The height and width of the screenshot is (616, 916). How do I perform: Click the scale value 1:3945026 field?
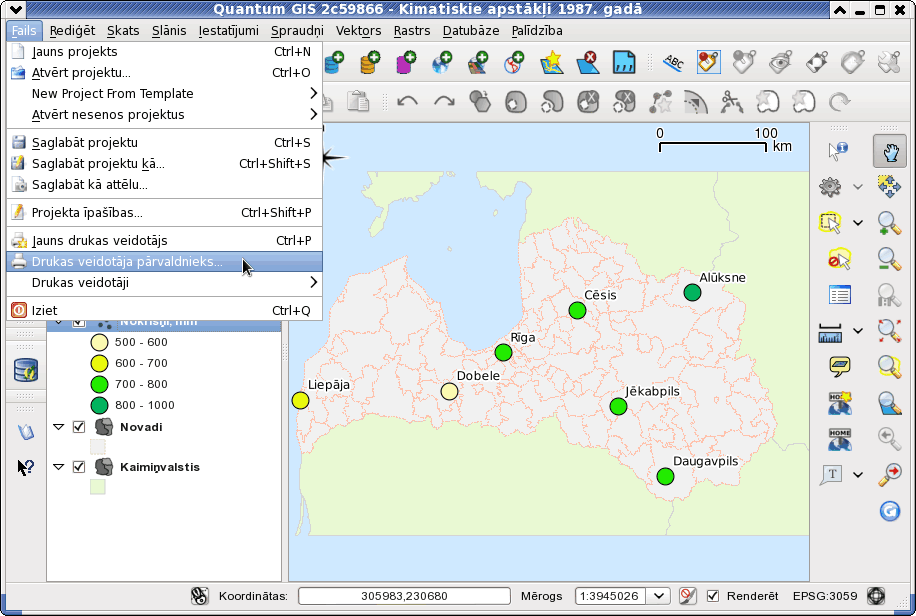tap(610, 596)
